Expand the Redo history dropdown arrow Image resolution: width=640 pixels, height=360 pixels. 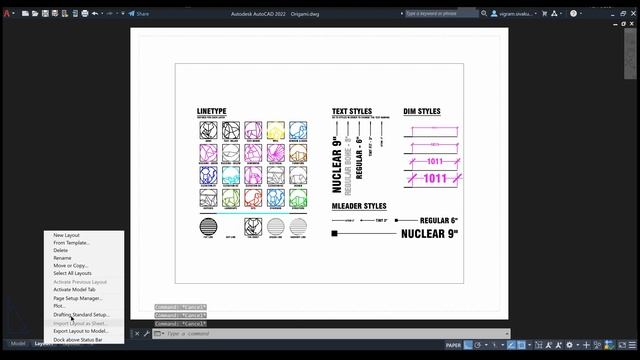tap(117, 13)
